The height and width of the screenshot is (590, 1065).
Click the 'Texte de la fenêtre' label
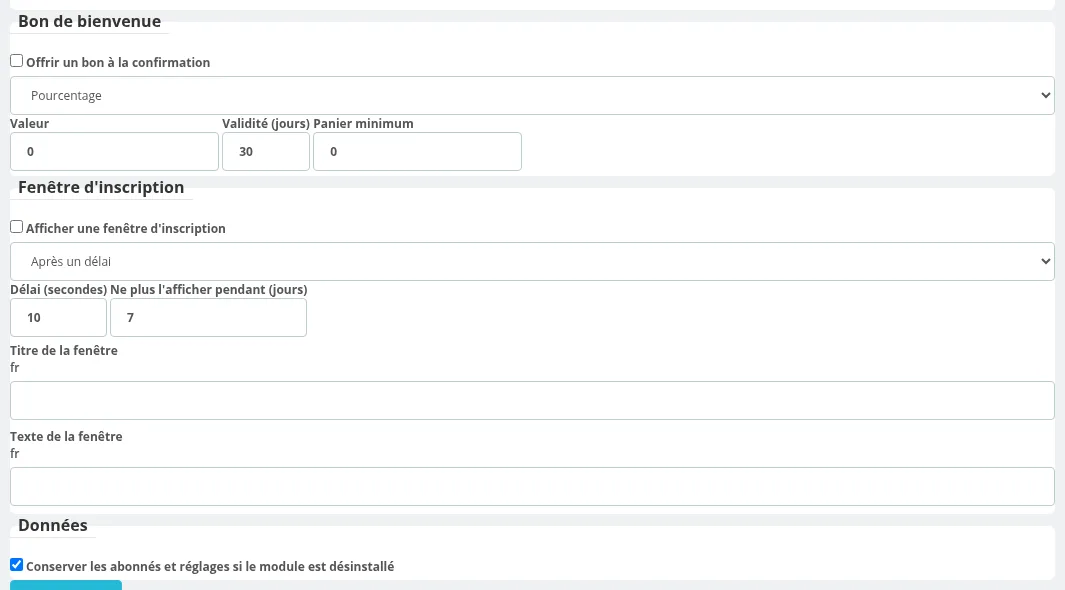pos(67,437)
